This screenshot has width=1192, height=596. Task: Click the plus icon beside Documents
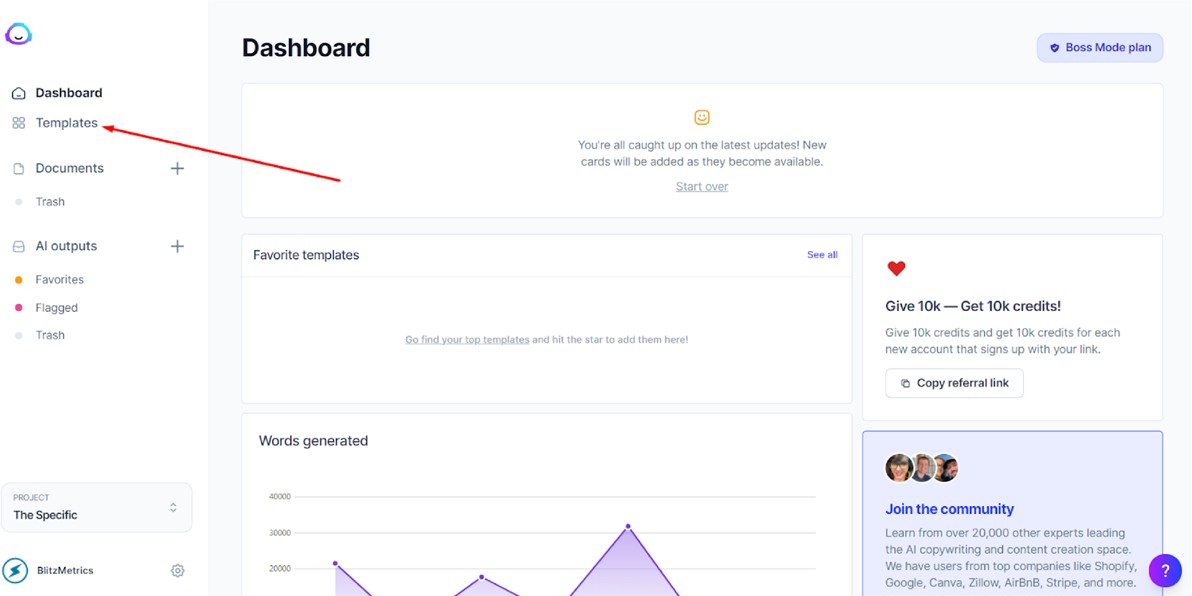tap(177, 169)
